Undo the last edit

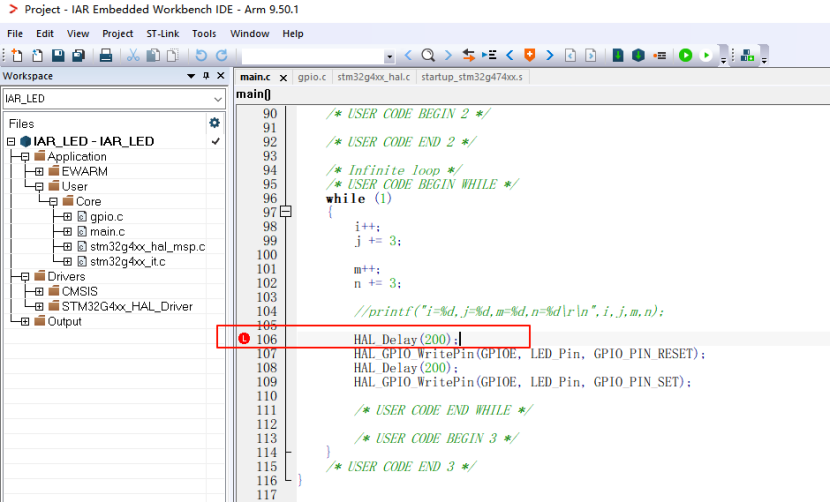(201, 55)
